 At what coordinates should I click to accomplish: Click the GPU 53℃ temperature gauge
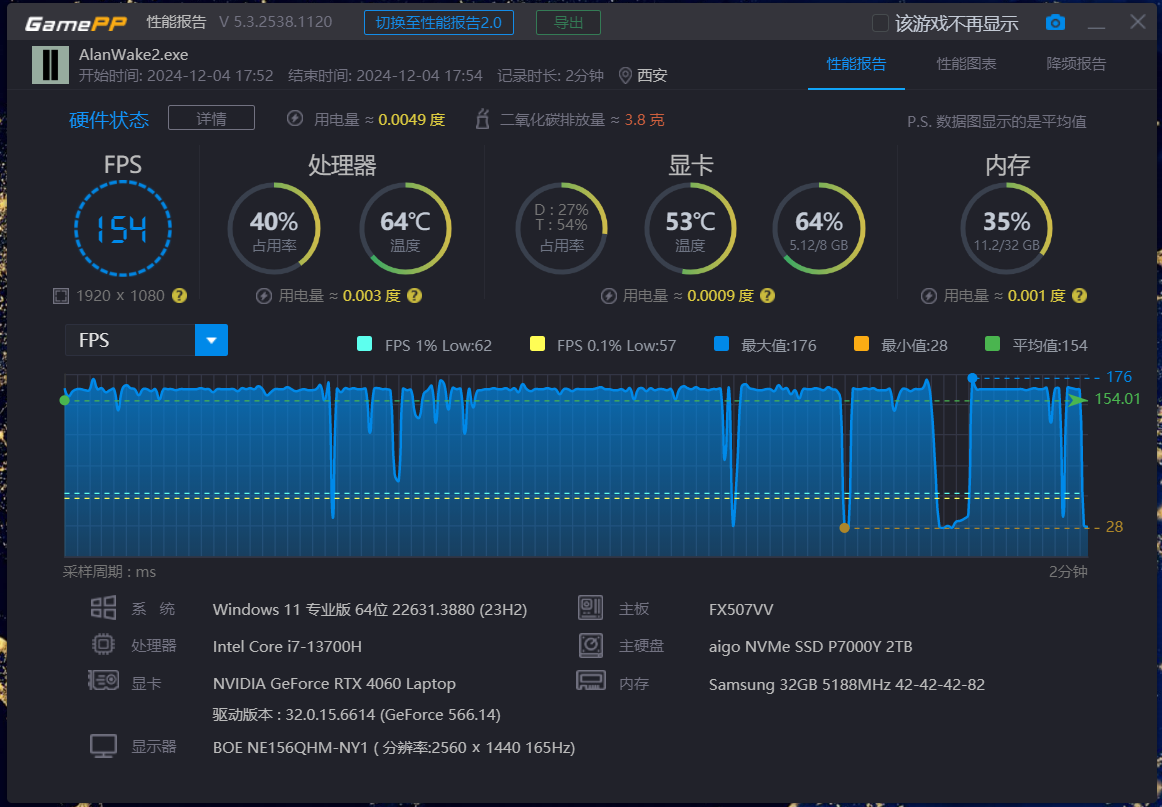click(690, 228)
